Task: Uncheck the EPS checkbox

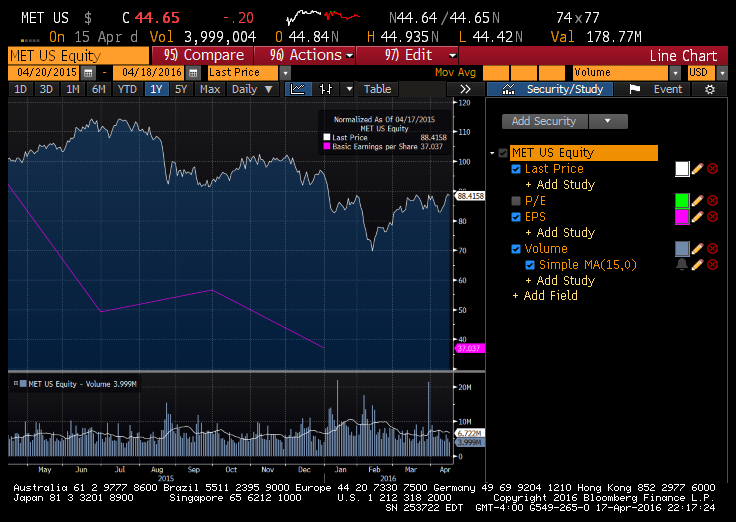Action: click(516, 217)
